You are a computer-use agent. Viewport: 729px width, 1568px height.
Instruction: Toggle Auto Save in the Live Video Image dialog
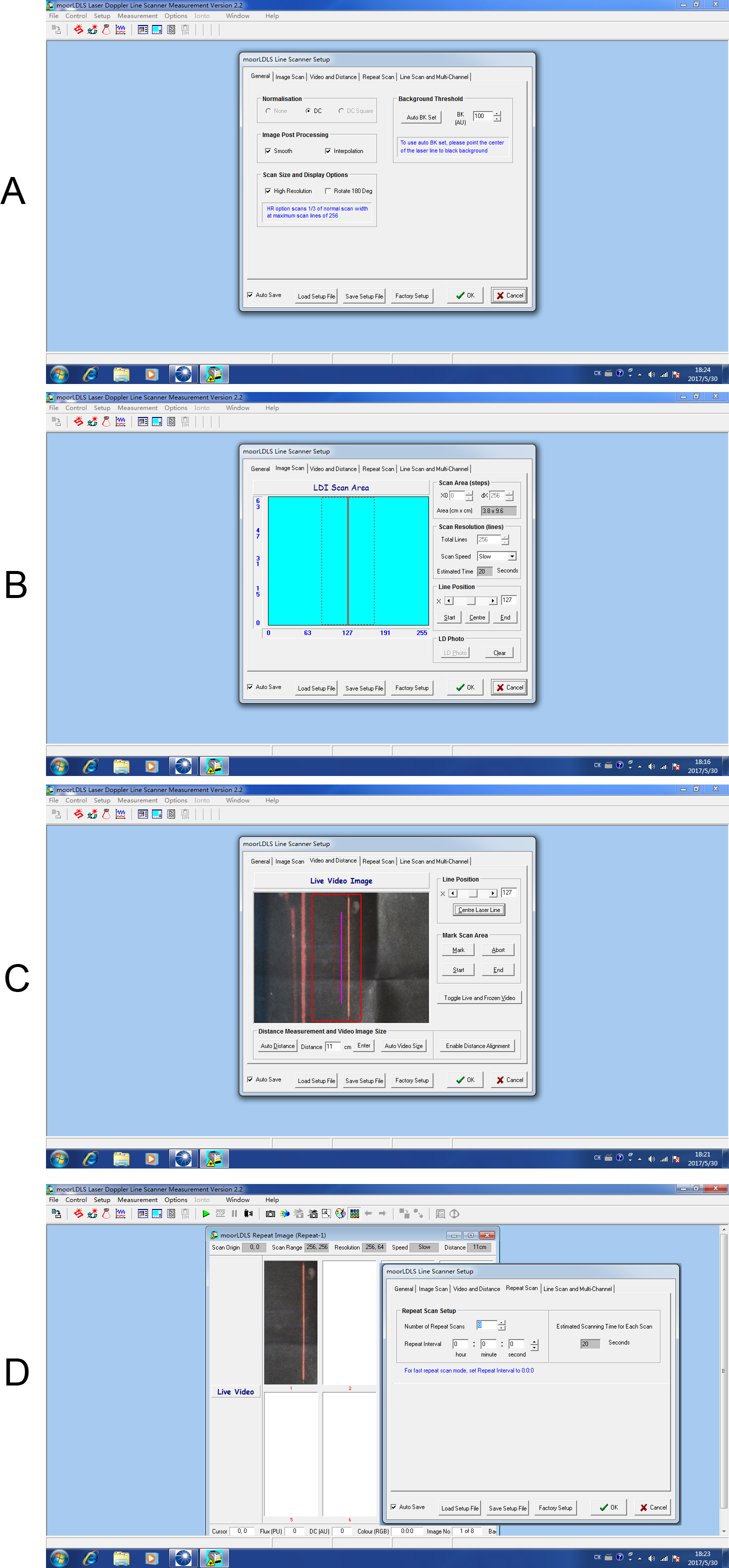[250, 1079]
